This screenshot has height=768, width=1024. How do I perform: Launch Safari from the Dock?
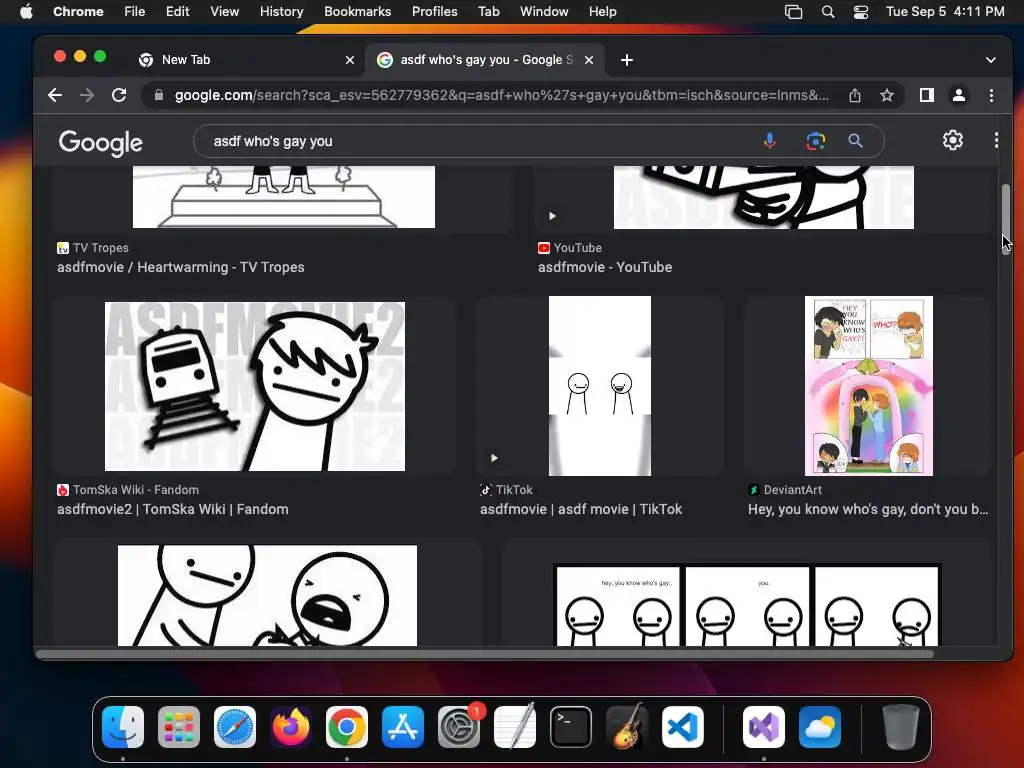click(x=235, y=727)
